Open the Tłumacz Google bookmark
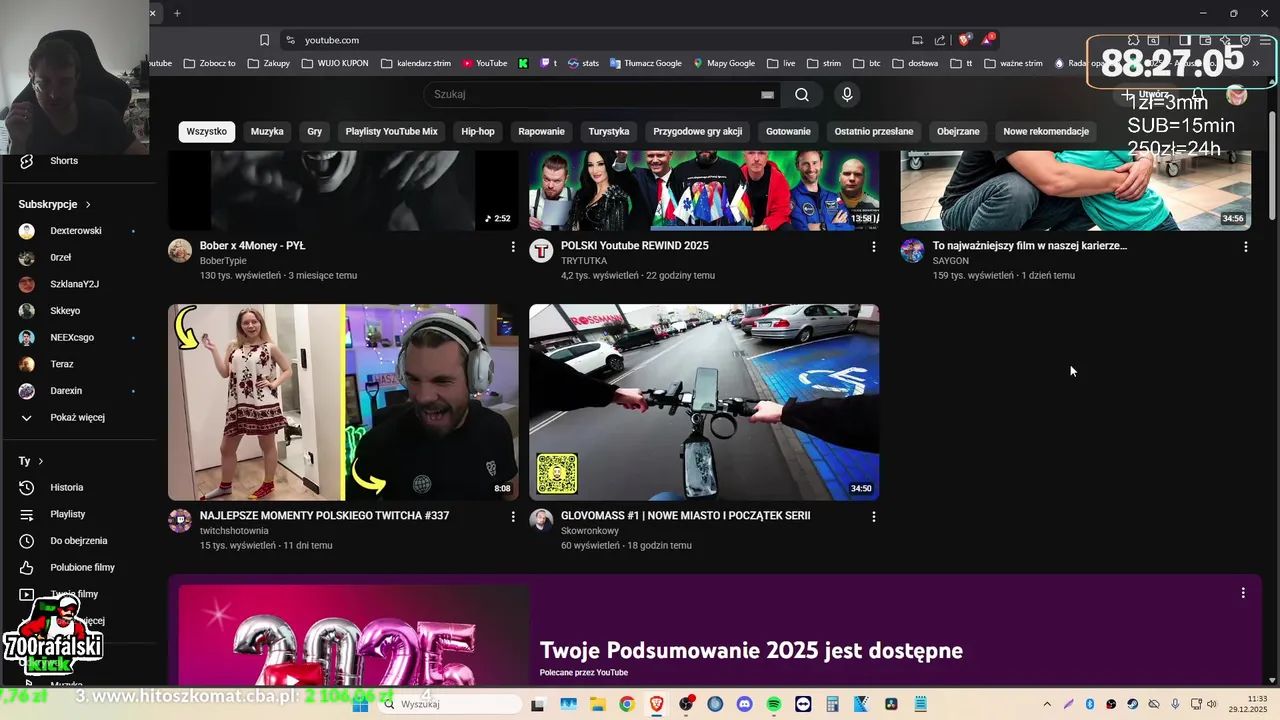 click(644, 63)
